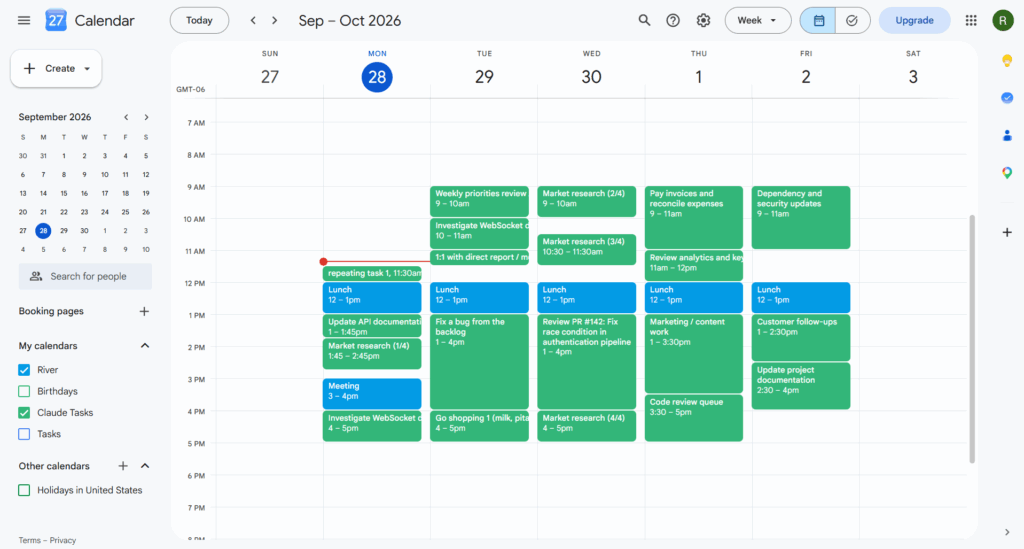Open Dependency and security updates event
Screen dimensions: 1024x549
(801, 217)
